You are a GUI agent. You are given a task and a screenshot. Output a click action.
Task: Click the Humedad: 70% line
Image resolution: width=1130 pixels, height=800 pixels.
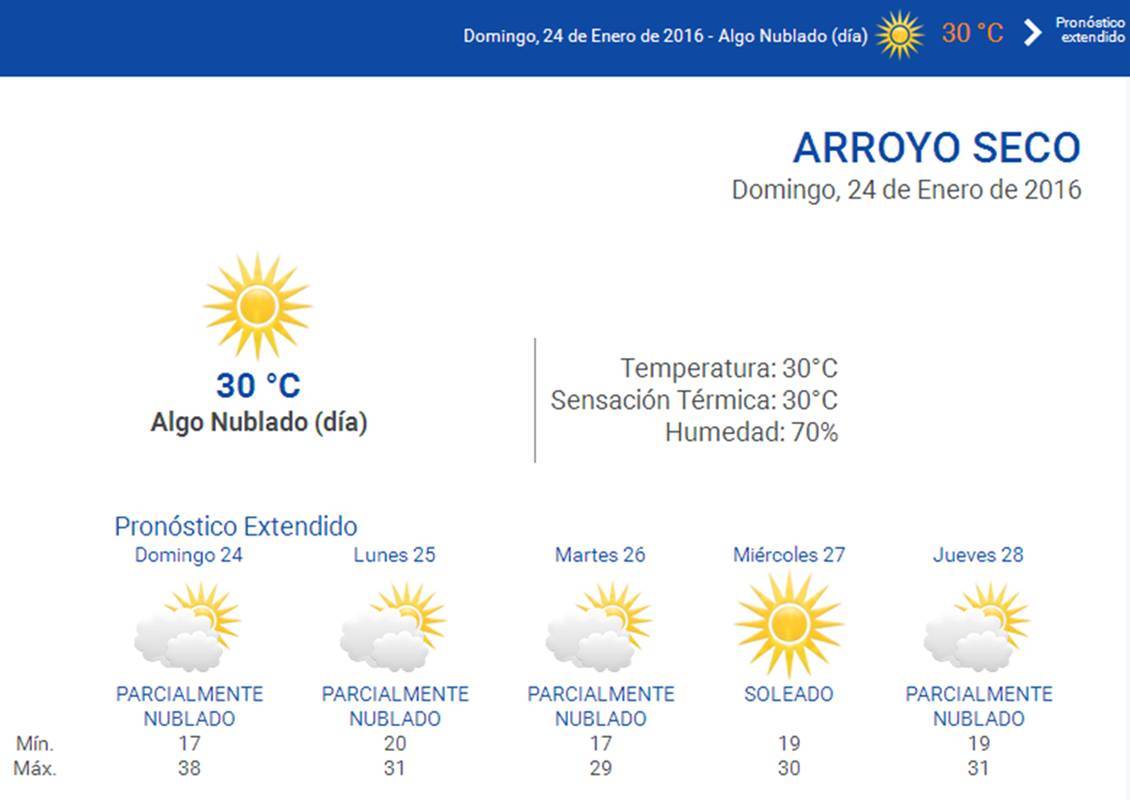point(752,432)
